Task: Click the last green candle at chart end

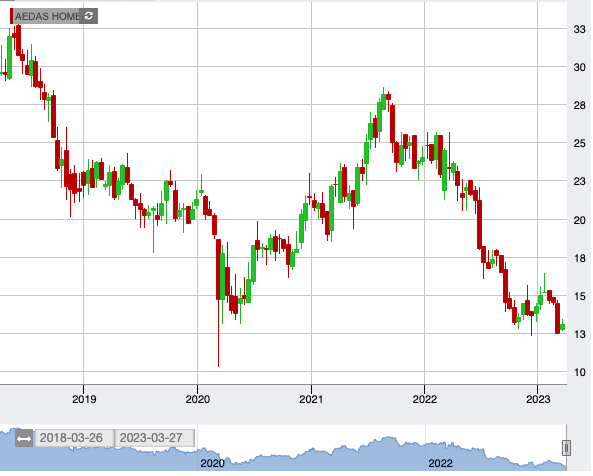Action: tap(562, 326)
